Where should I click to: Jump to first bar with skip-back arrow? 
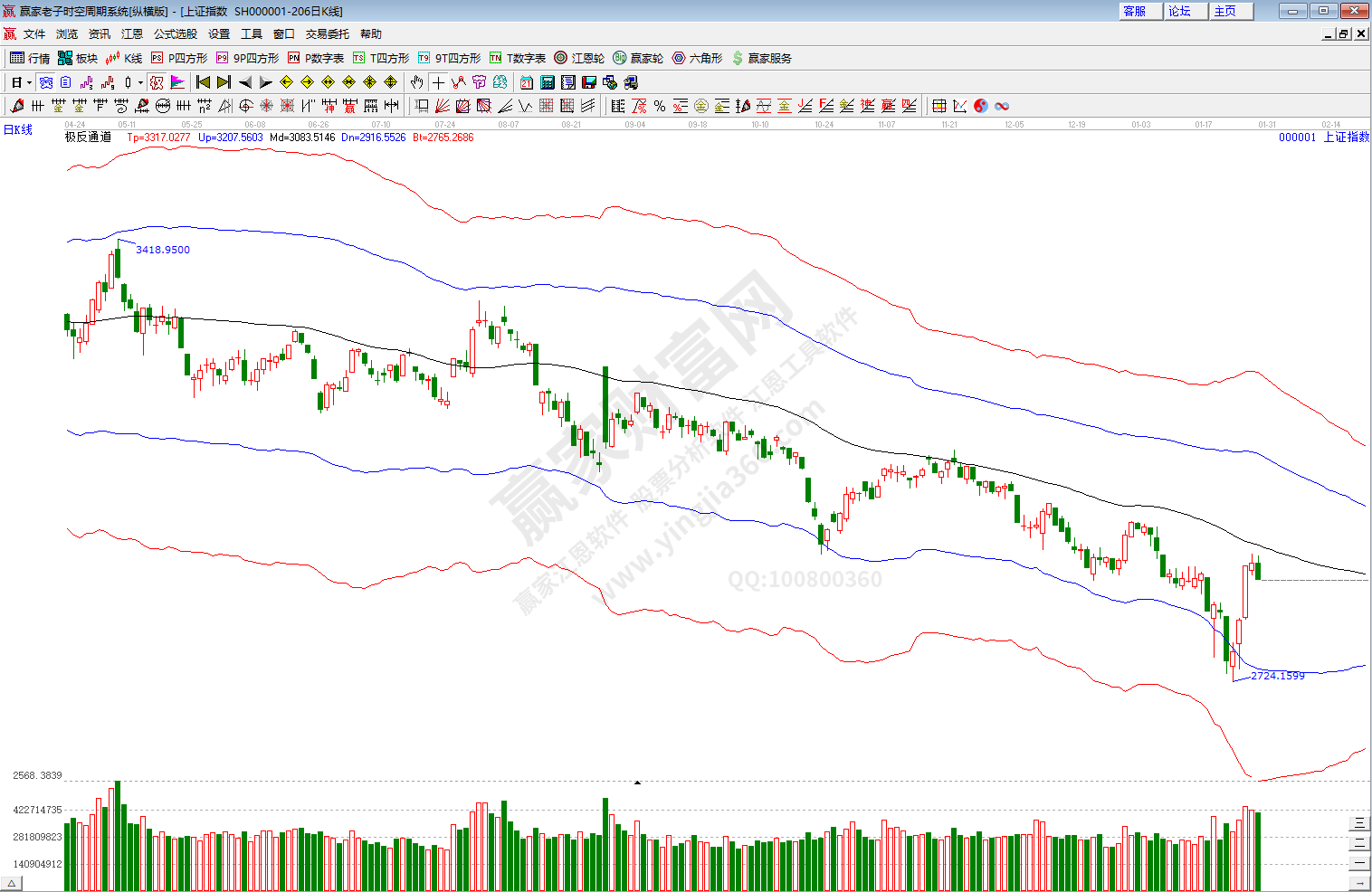tap(203, 82)
